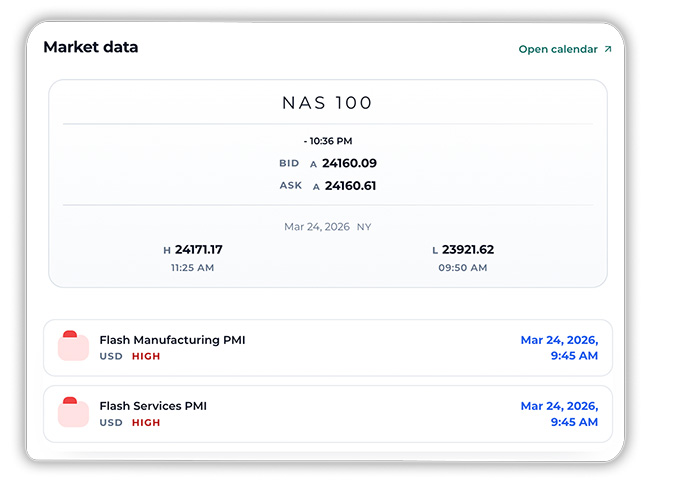Image resolution: width=700 pixels, height=487 pixels.
Task: Click the daily low value 23921.62
Action: click(468, 250)
